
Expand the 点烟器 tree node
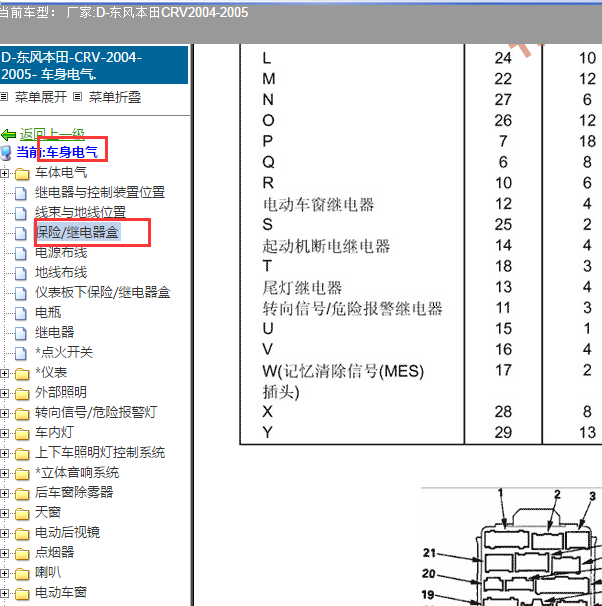(x=4, y=553)
